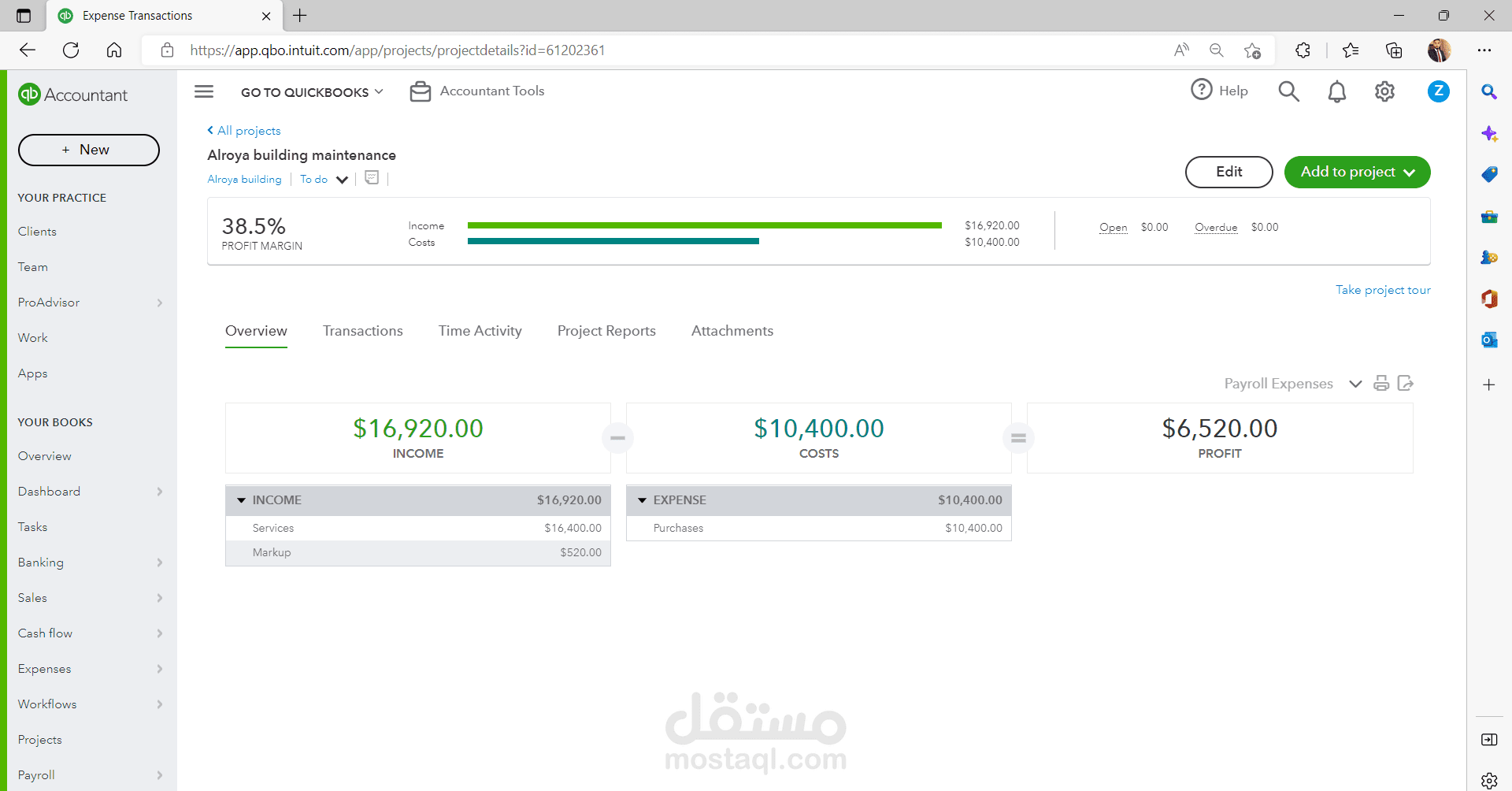Open the Add to project dropdown
The height and width of the screenshot is (791, 1512).
[x=1357, y=172]
